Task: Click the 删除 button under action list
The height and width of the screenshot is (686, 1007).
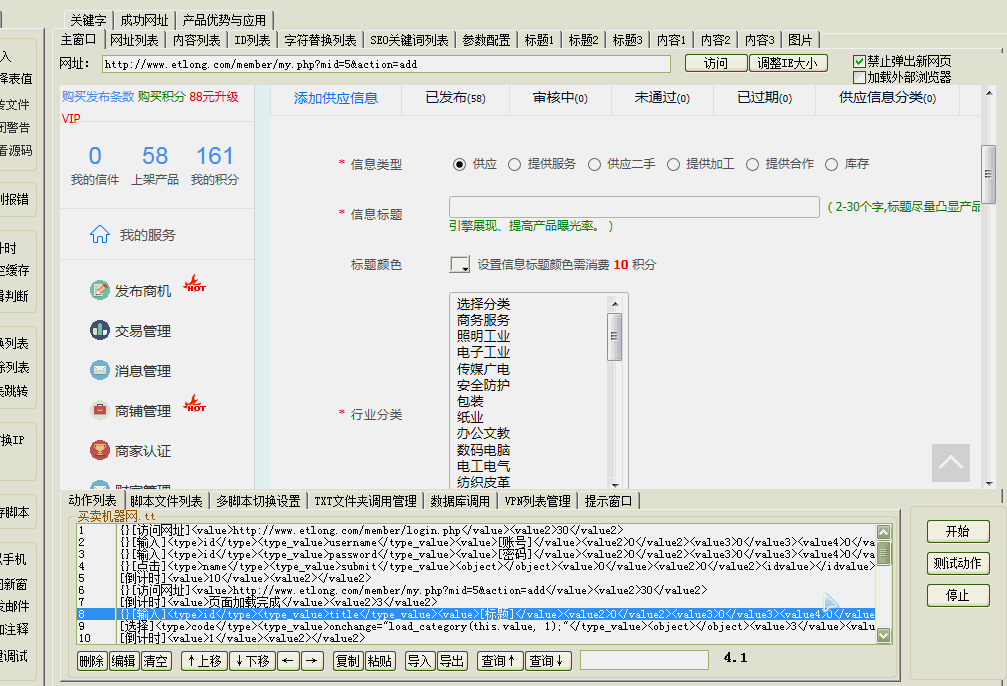Action: click(x=92, y=661)
